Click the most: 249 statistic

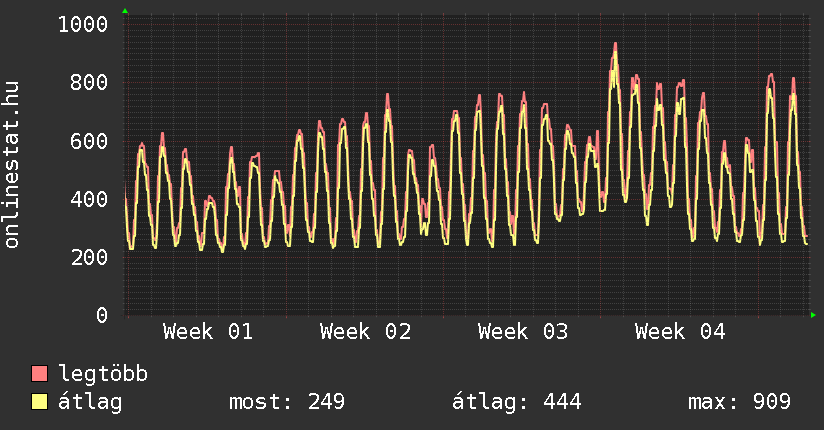point(287,402)
